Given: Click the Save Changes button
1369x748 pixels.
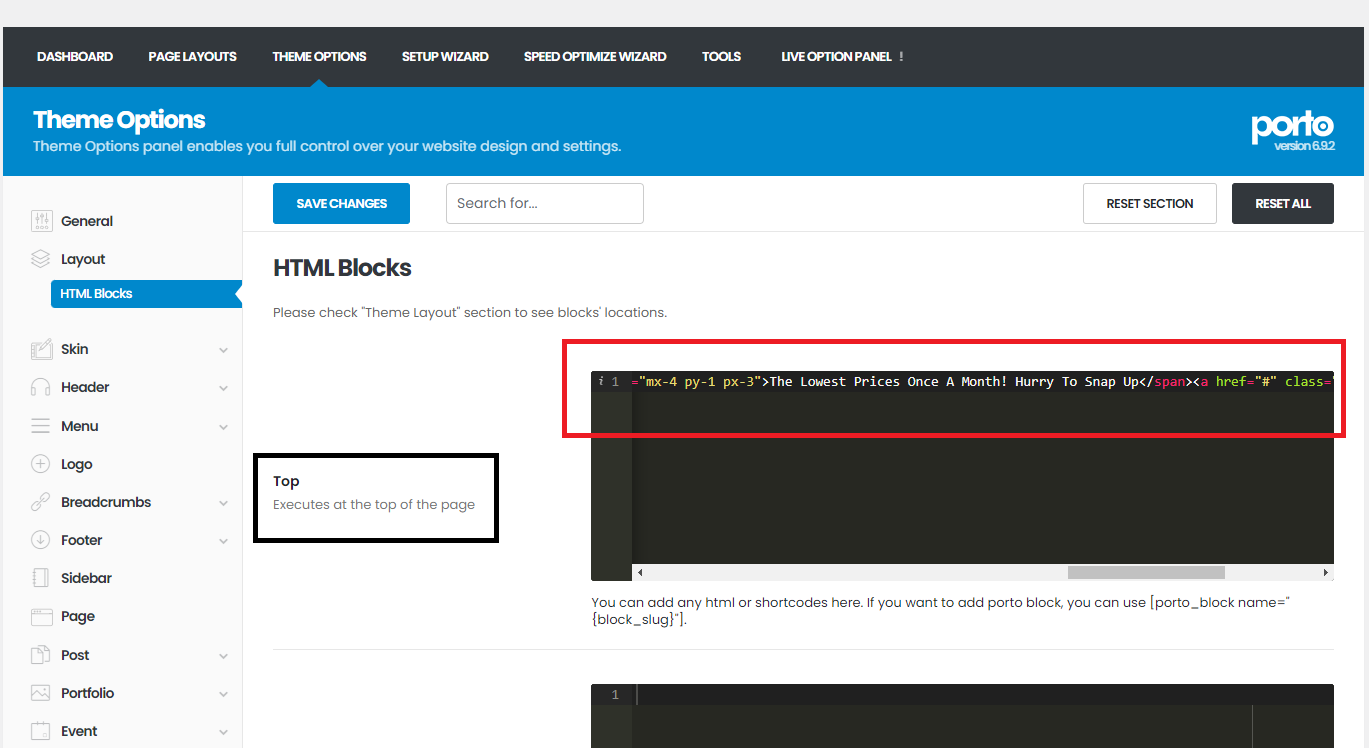Looking at the screenshot, I should tap(341, 203).
